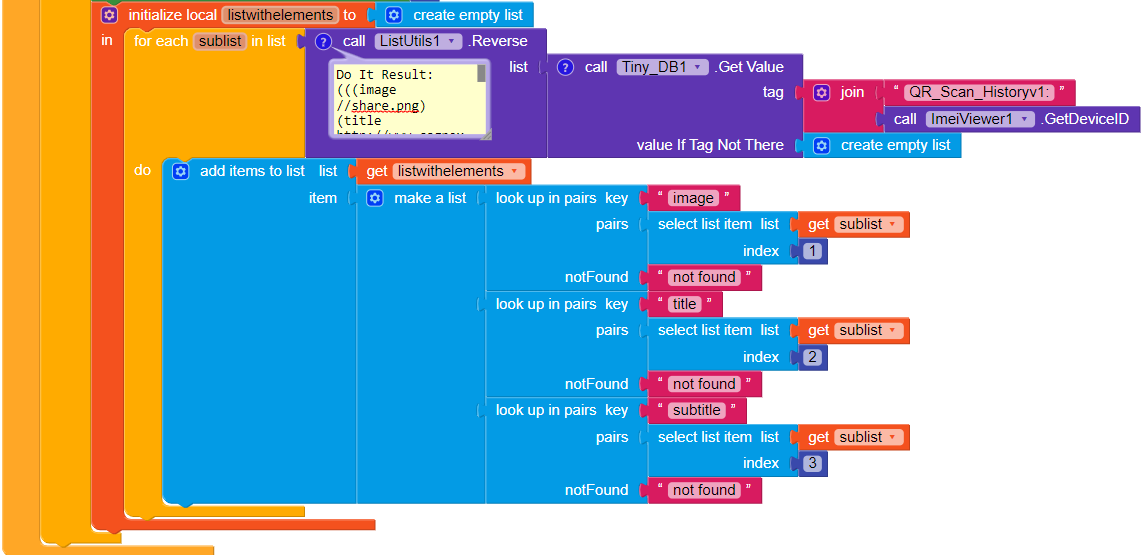Edit the index number 1 field
Viewport: 1144px width, 555px height.
[813, 251]
